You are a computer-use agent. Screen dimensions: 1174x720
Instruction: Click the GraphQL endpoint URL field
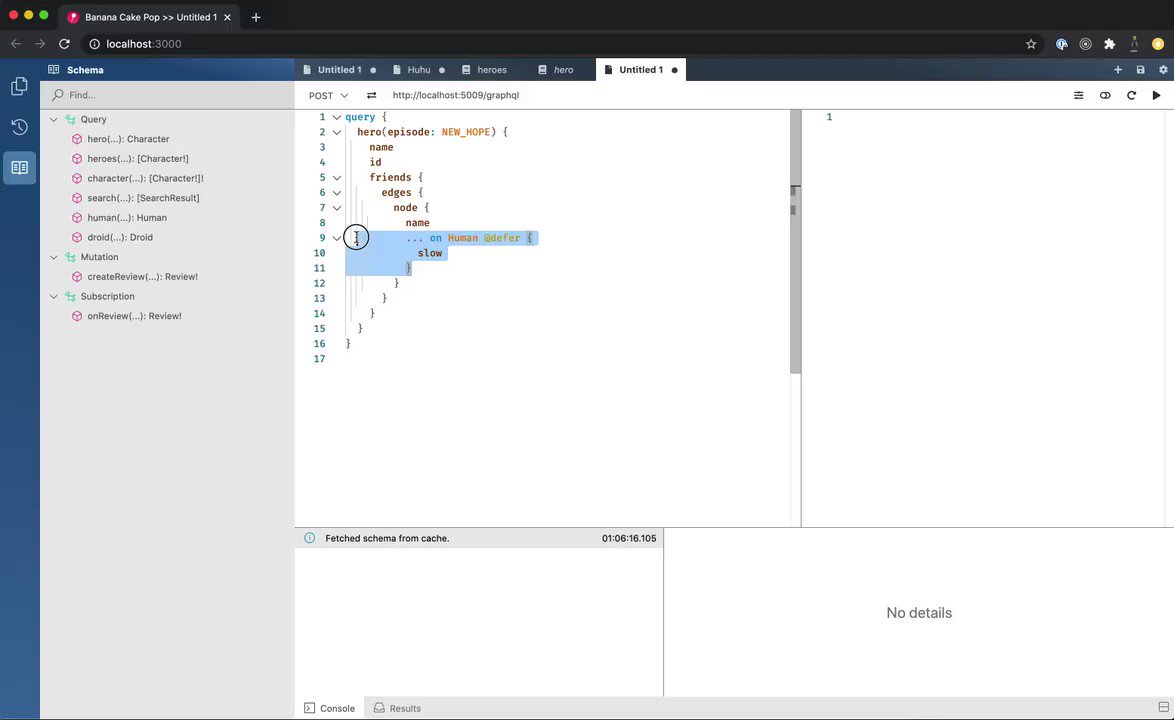click(x=456, y=95)
